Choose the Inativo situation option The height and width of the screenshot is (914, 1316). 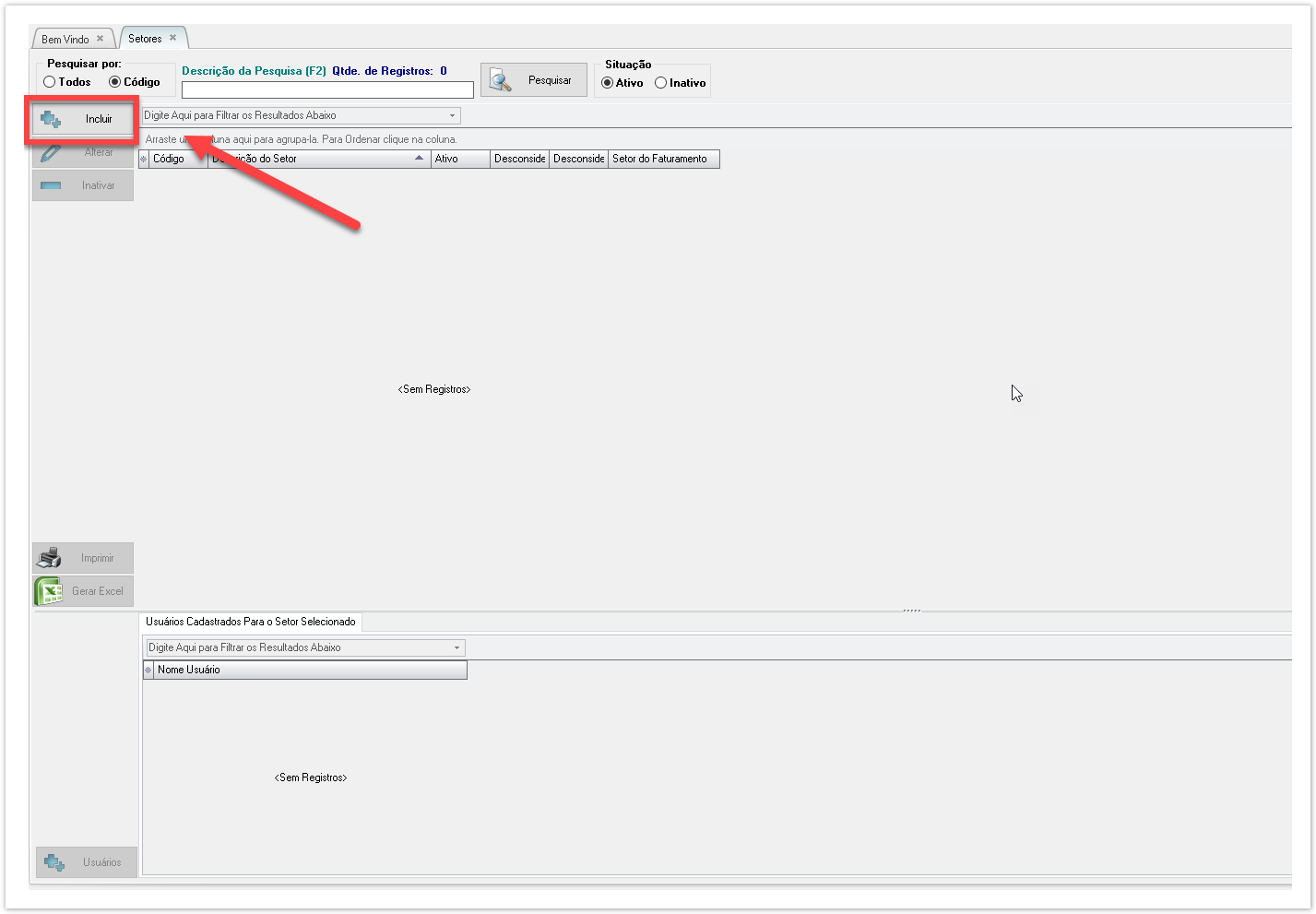click(660, 83)
